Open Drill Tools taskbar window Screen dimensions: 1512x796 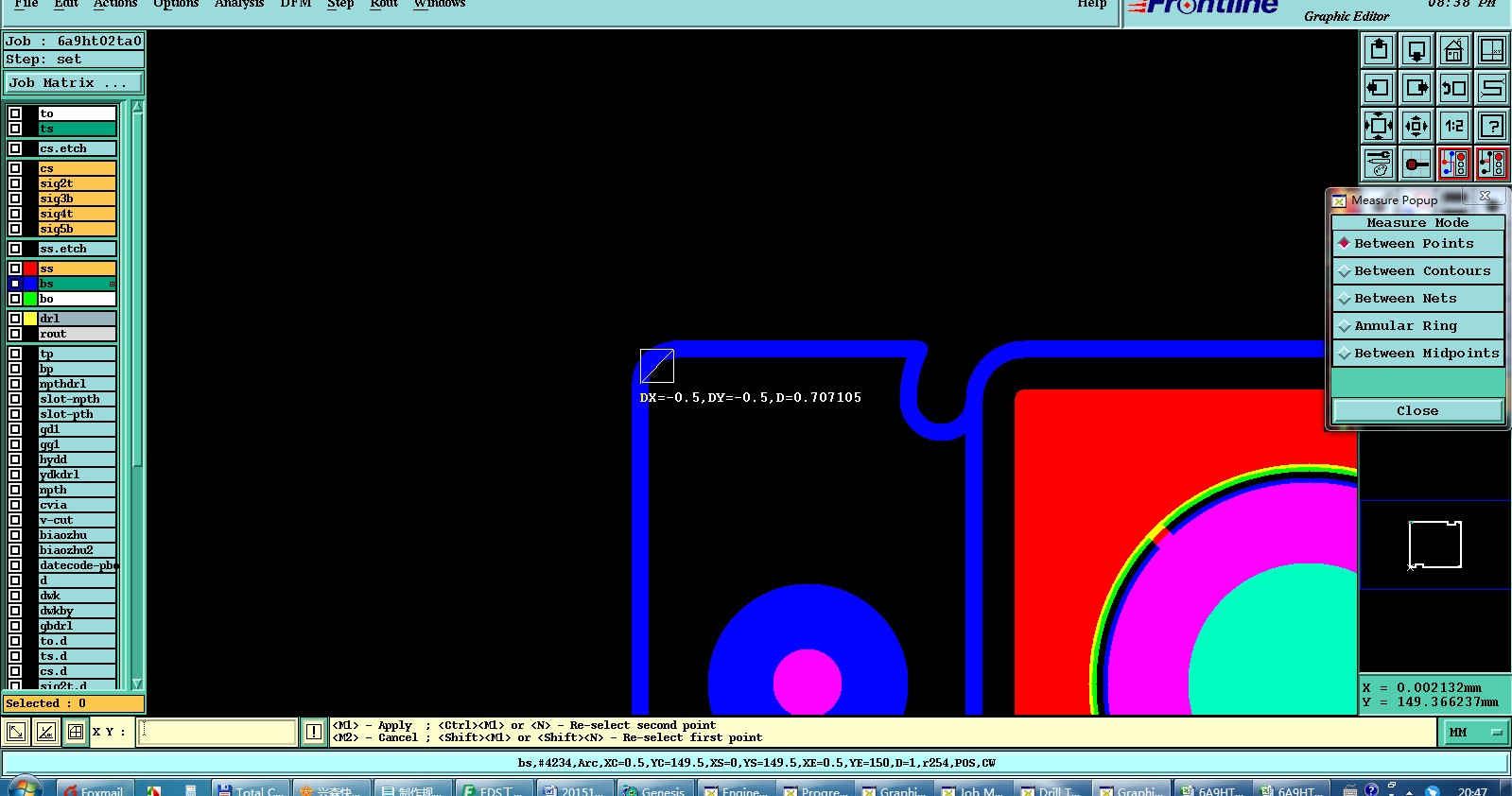(x=1051, y=789)
